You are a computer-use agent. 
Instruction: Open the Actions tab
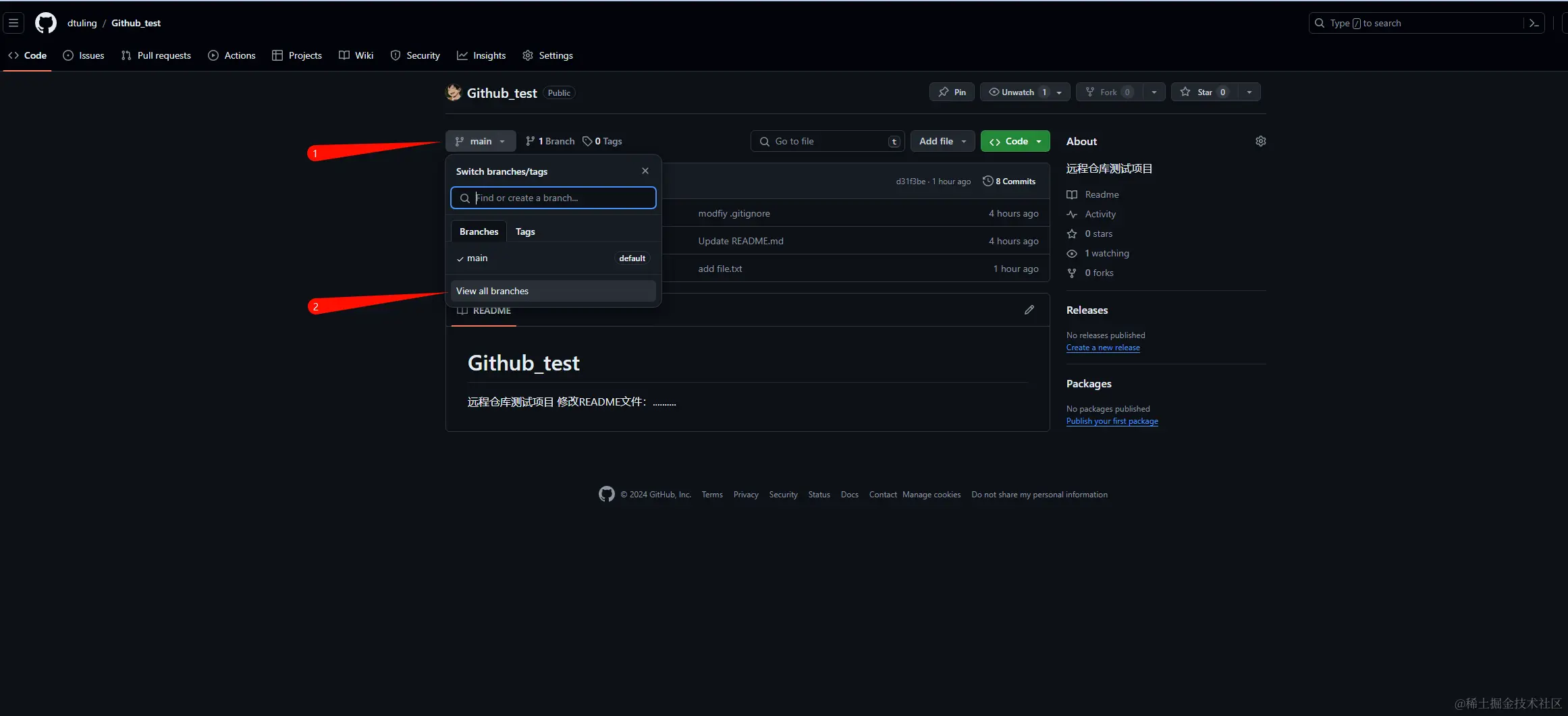[232, 55]
